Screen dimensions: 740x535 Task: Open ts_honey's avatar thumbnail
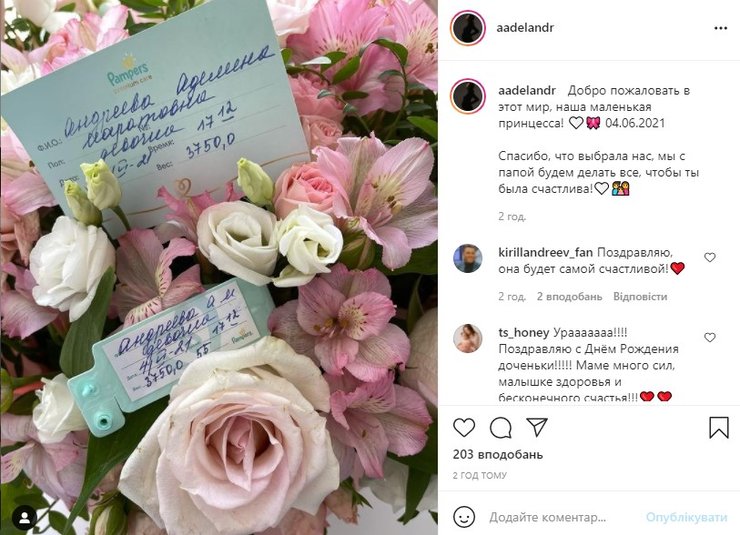pos(468,339)
